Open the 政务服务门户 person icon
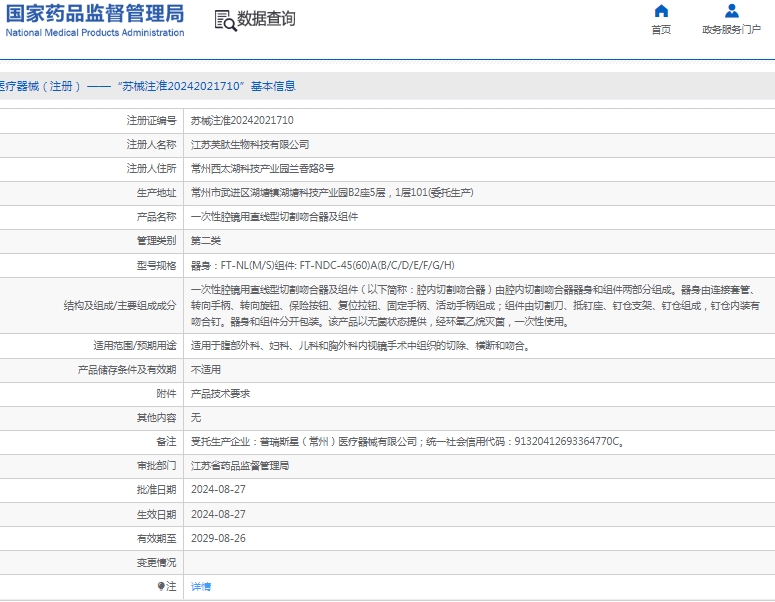The width and height of the screenshot is (775, 602). (x=732, y=11)
